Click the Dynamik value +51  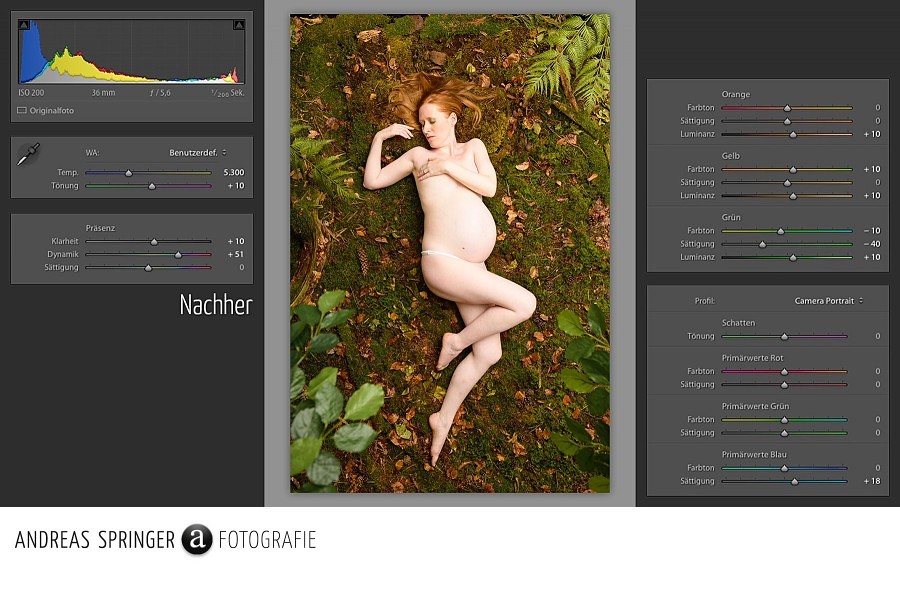[236, 254]
